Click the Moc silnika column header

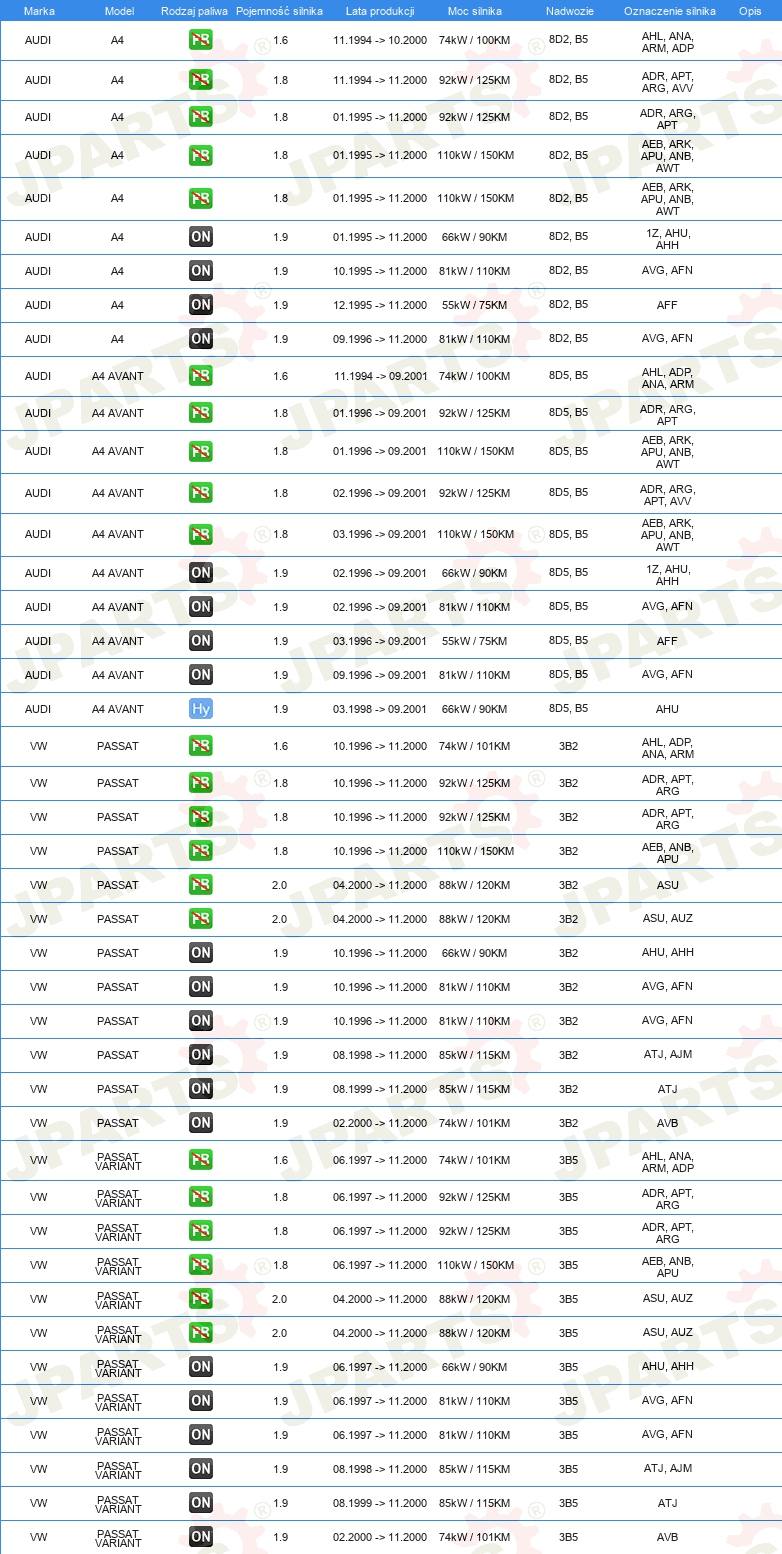474,11
